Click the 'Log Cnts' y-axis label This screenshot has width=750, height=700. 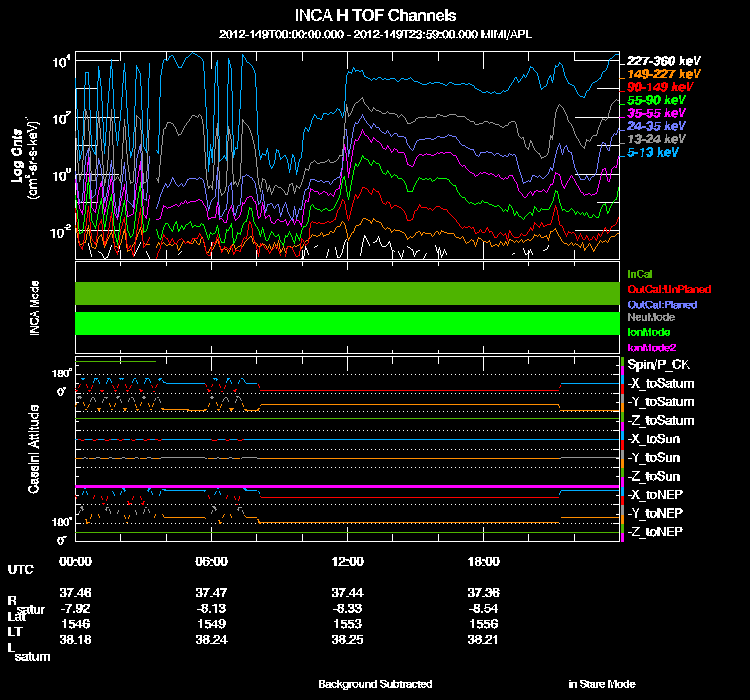[17, 156]
